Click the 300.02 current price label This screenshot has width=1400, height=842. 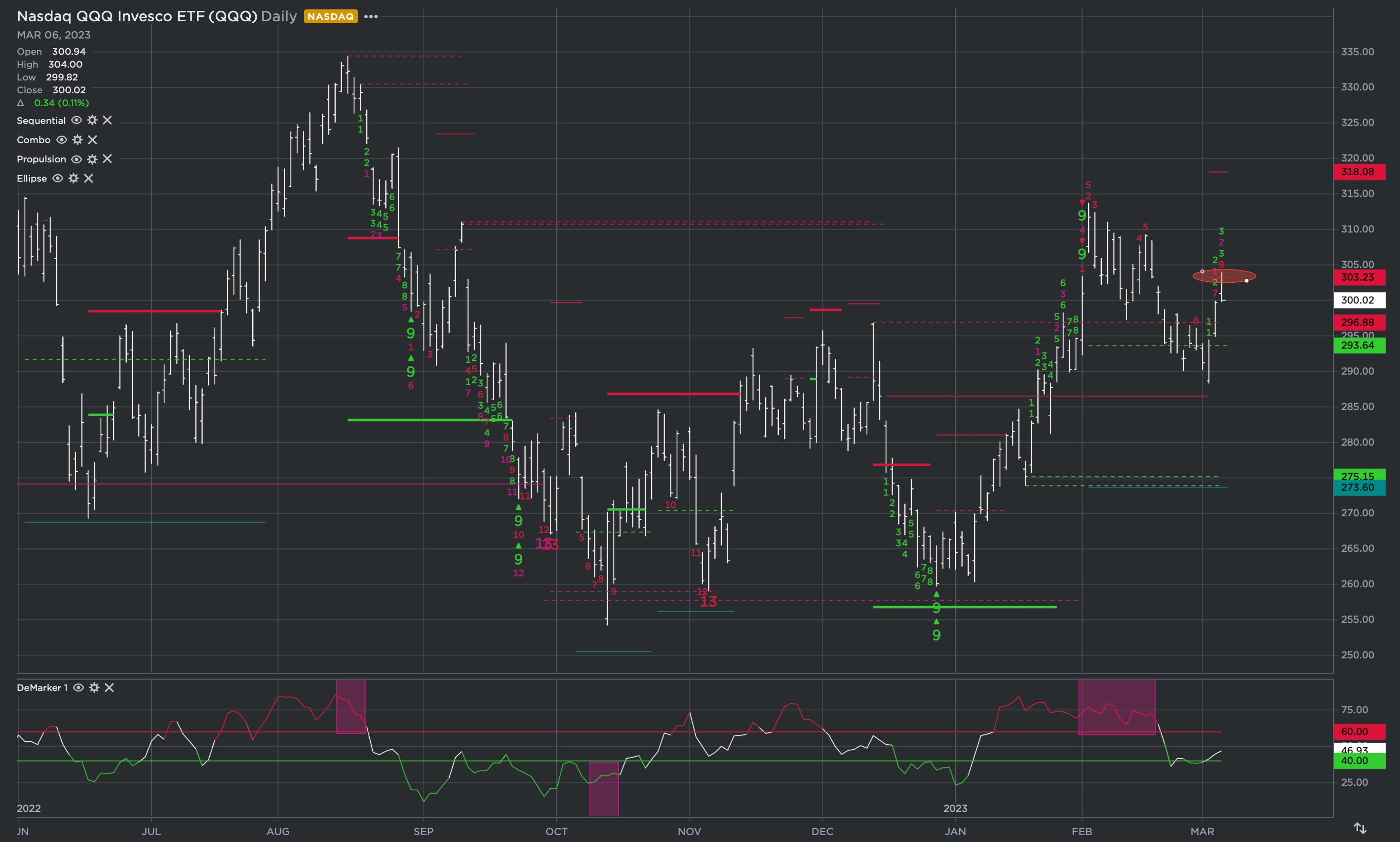pos(1359,300)
